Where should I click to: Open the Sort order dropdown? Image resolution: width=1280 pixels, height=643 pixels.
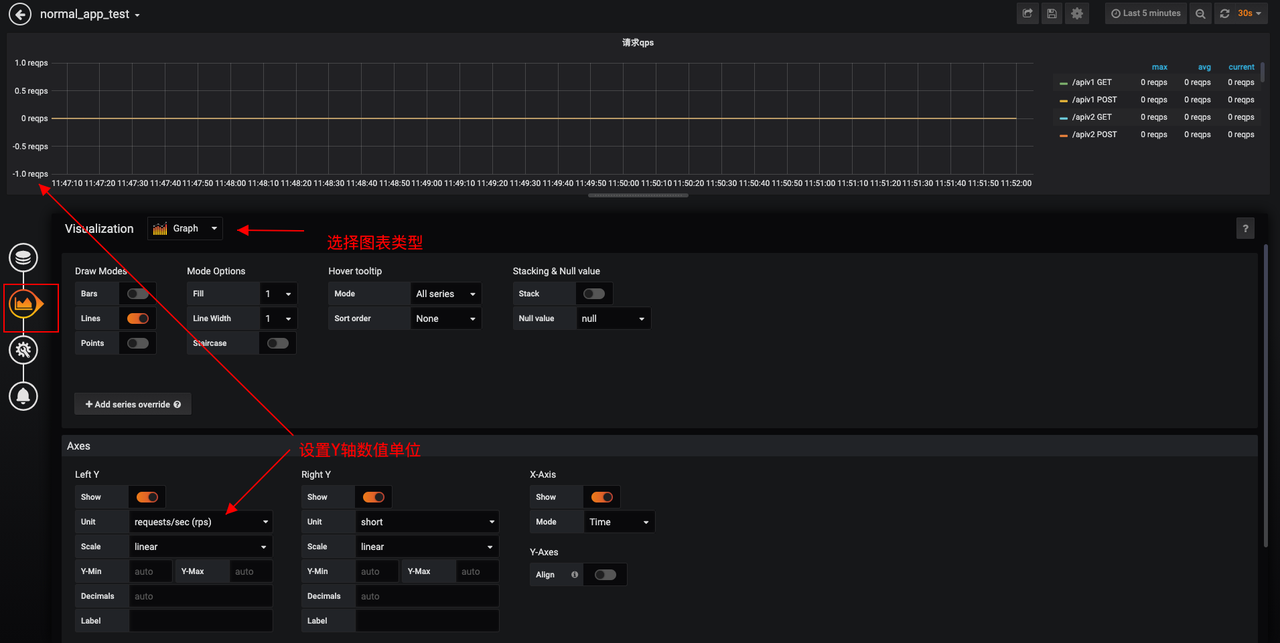[446, 318]
